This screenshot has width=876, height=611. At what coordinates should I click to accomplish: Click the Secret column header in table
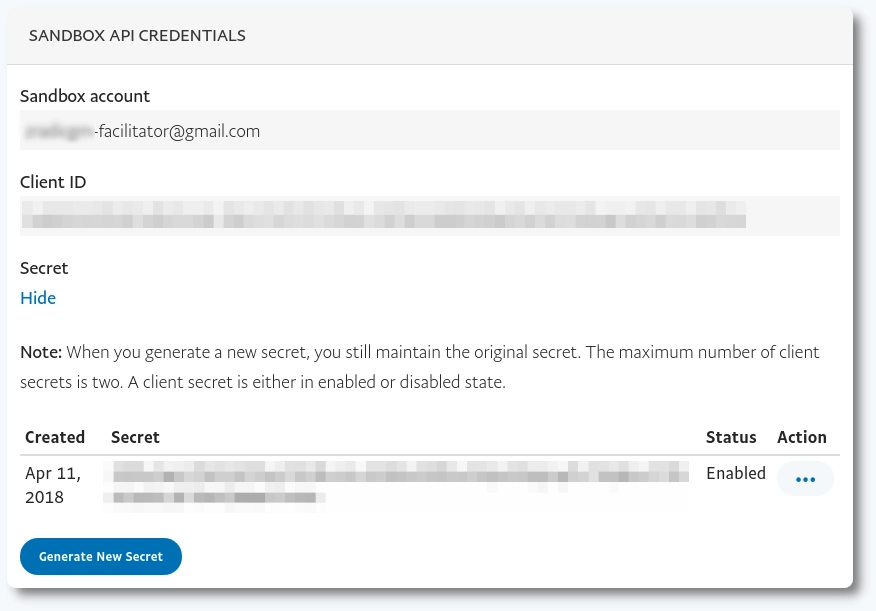tap(135, 437)
